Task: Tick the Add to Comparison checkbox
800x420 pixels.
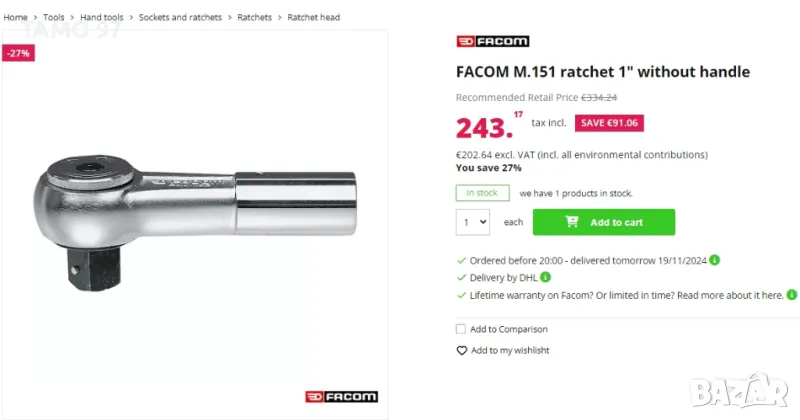Action: pos(461,329)
